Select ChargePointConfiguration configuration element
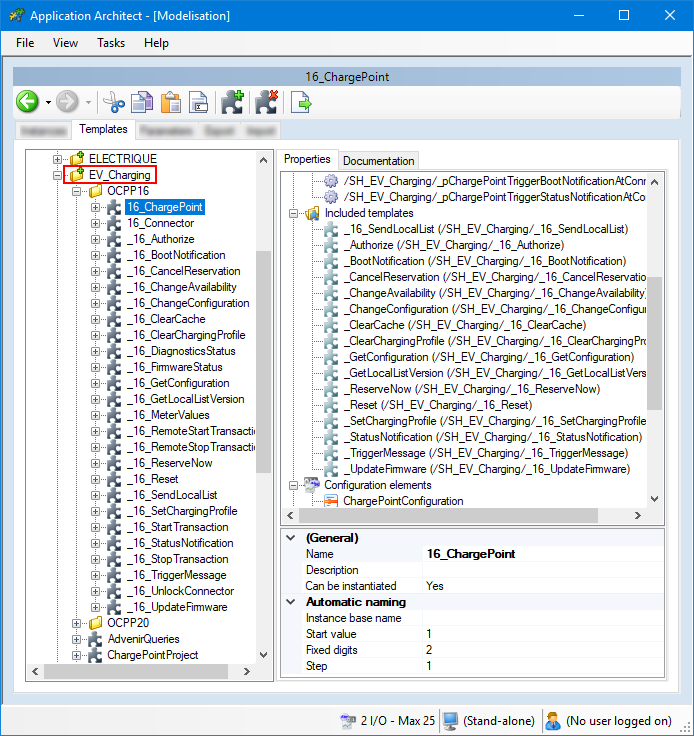The image size is (694, 736). (403, 501)
